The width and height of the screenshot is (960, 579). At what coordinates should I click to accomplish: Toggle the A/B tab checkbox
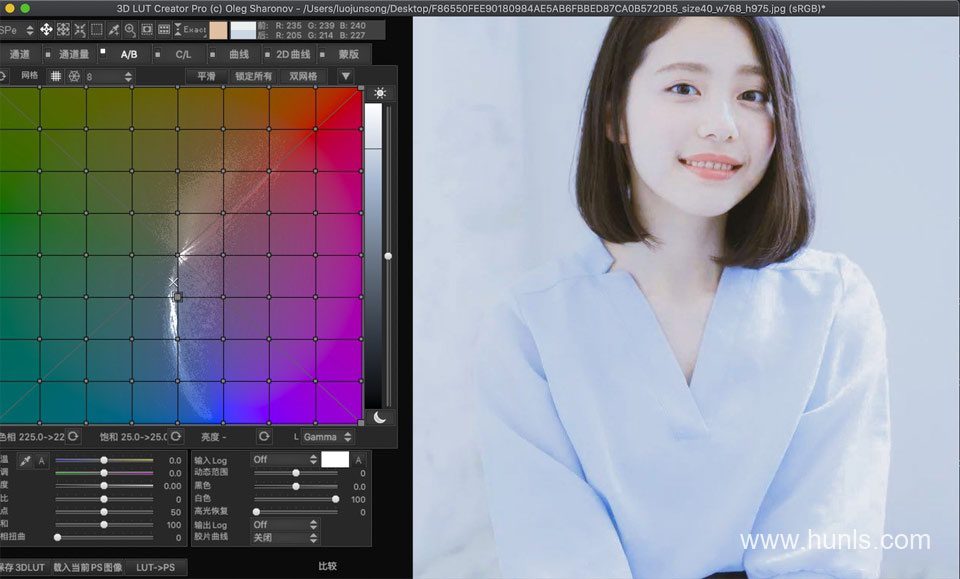click(103, 51)
